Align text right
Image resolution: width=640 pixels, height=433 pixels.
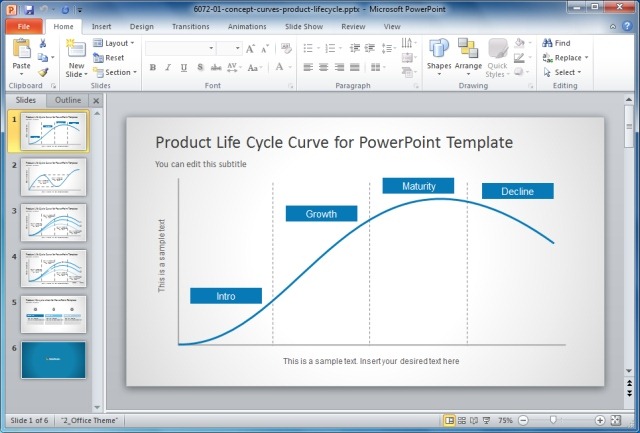tap(339, 67)
